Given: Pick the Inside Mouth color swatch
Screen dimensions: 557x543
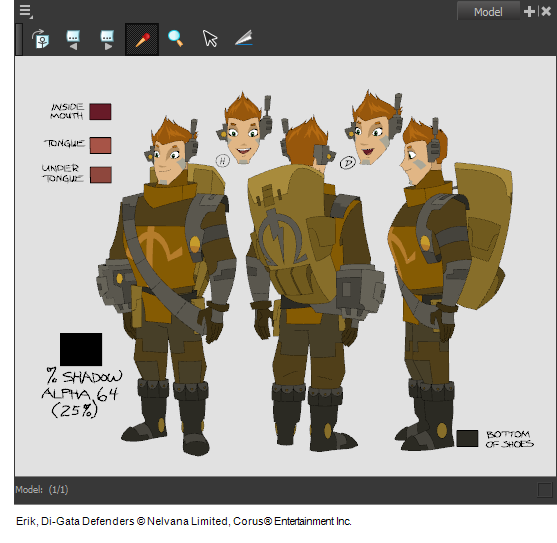Looking at the screenshot, I should point(101,112).
